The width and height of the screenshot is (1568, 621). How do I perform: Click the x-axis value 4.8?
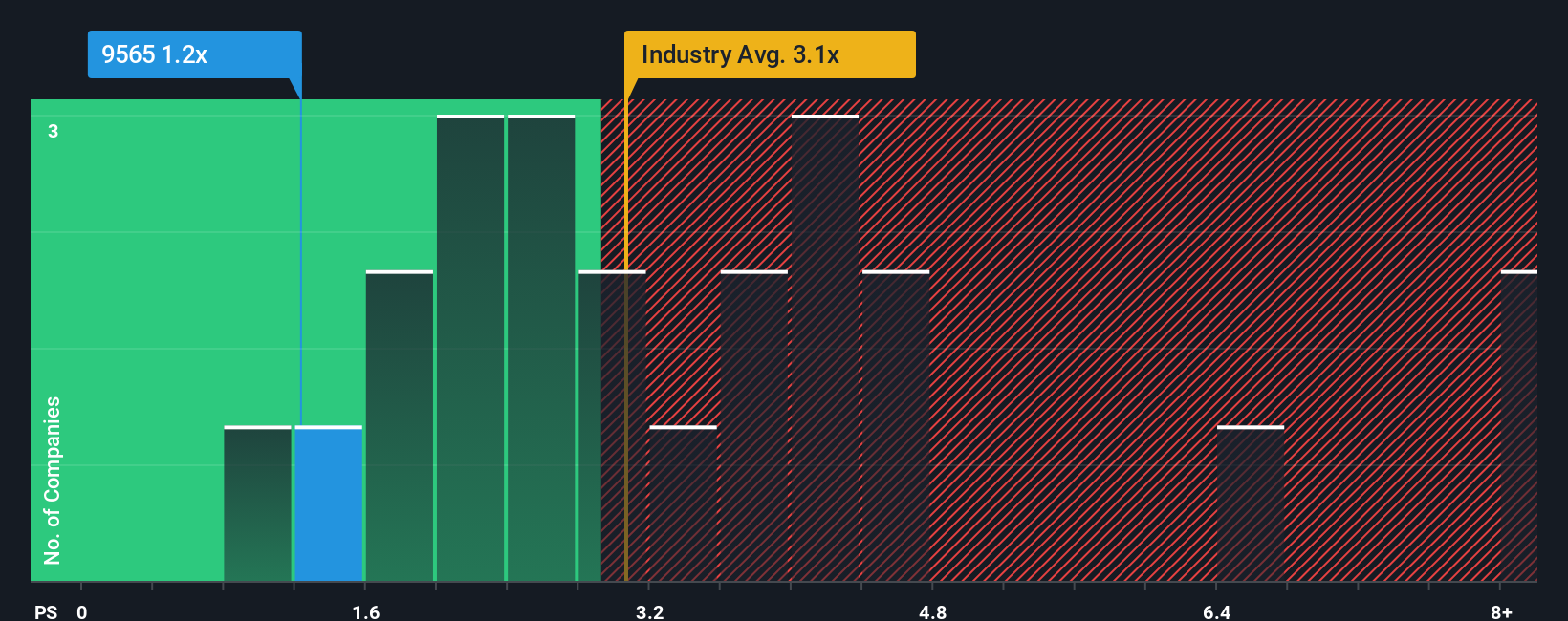(933, 611)
